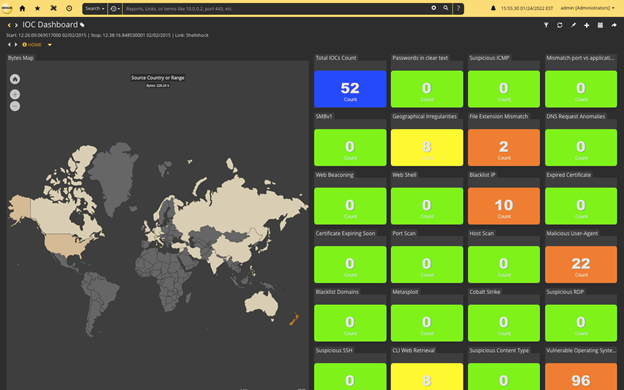Screen dimensions: 624x390
Task: Click Russia on the world map
Action: click(x=239, y=205)
